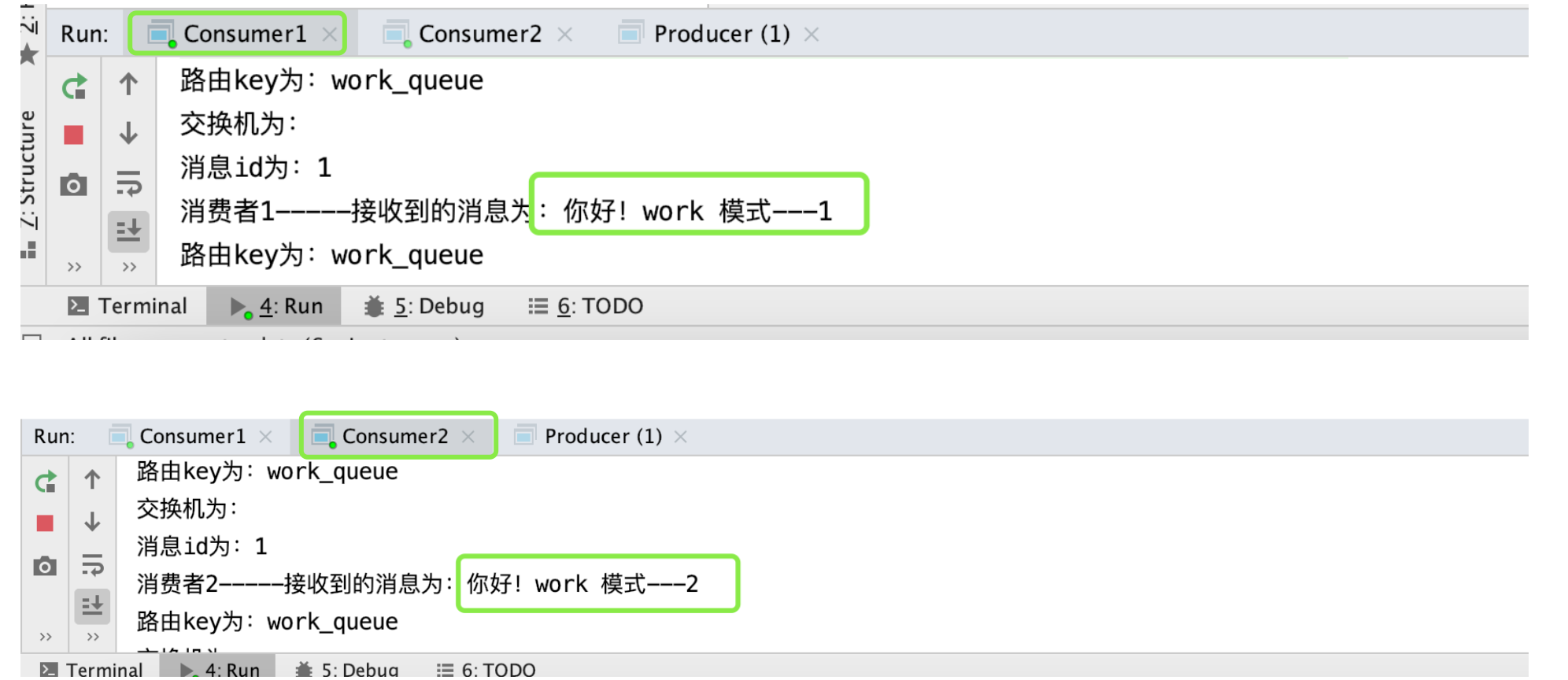The image size is (1568, 680).
Task: Click rerun icon in lower Run panel
Action: (x=46, y=481)
